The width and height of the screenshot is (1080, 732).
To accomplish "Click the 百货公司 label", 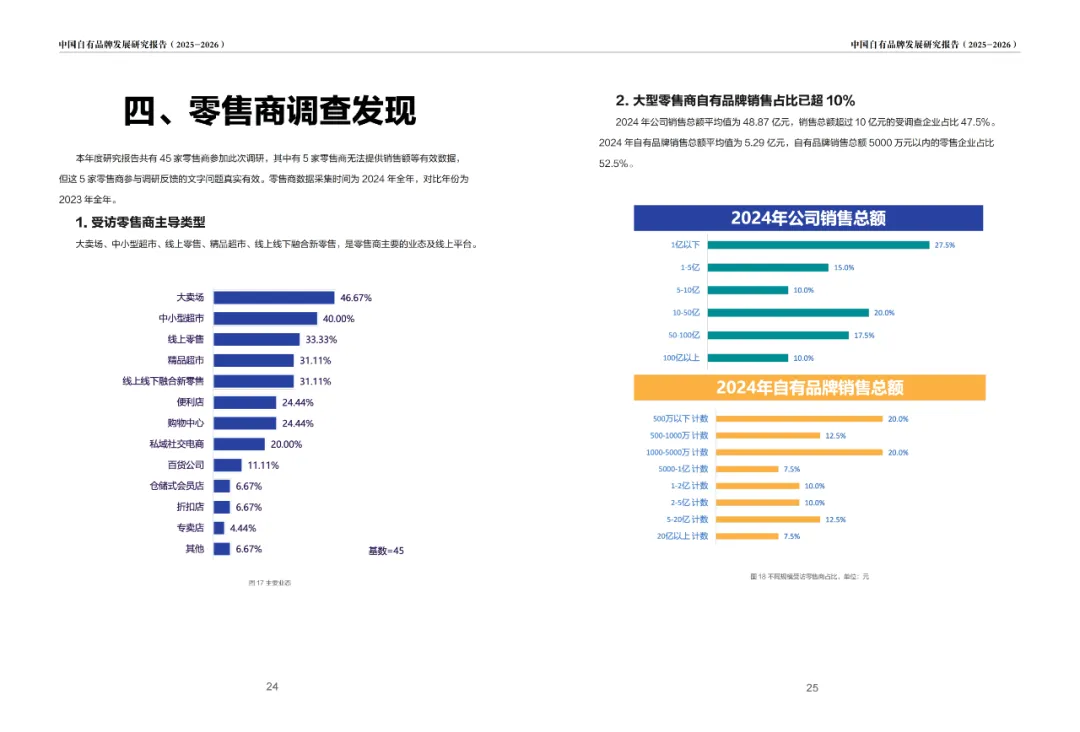I will pyautogui.click(x=186, y=465).
